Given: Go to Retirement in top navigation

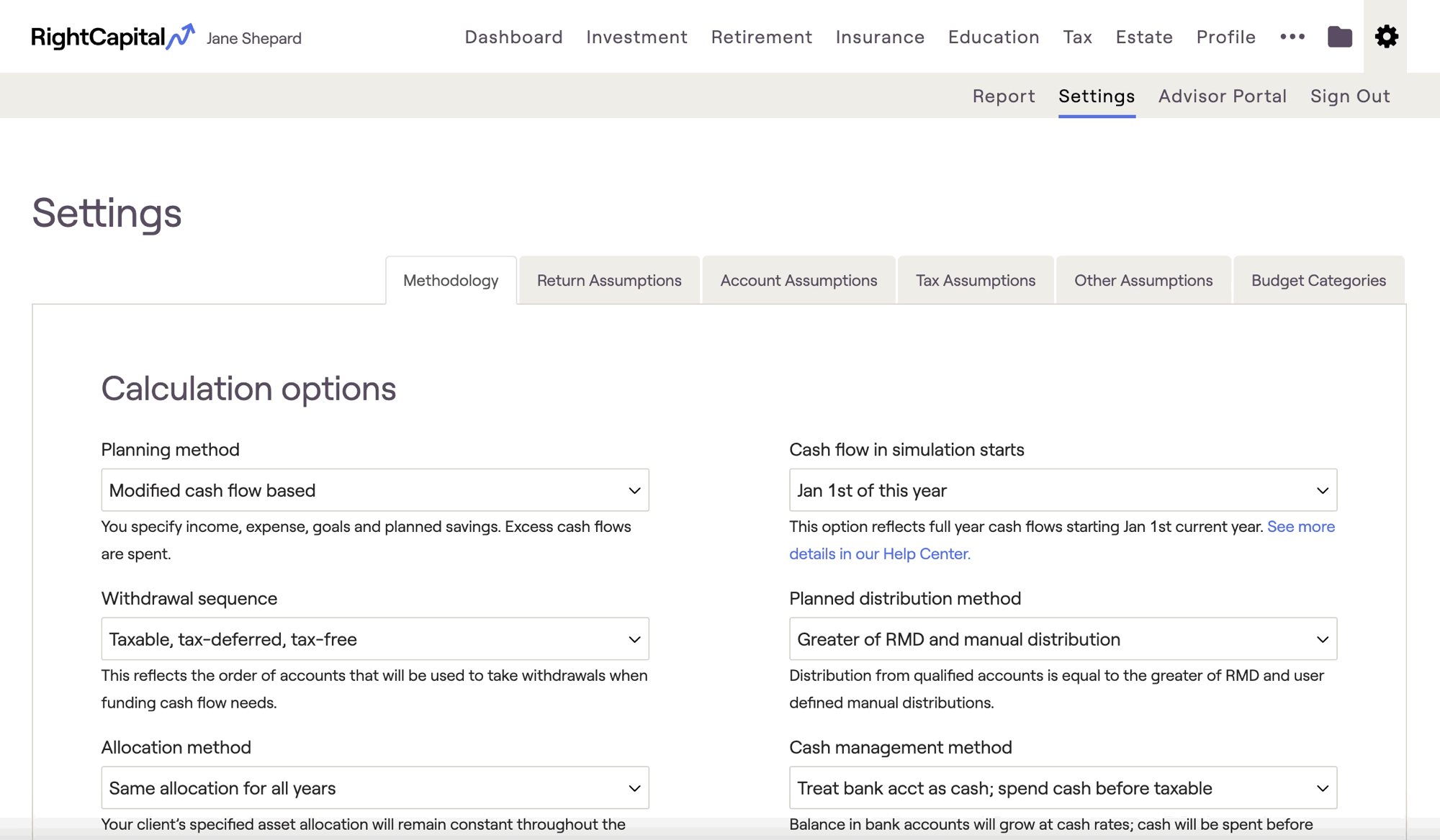Looking at the screenshot, I should tap(761, 37).
